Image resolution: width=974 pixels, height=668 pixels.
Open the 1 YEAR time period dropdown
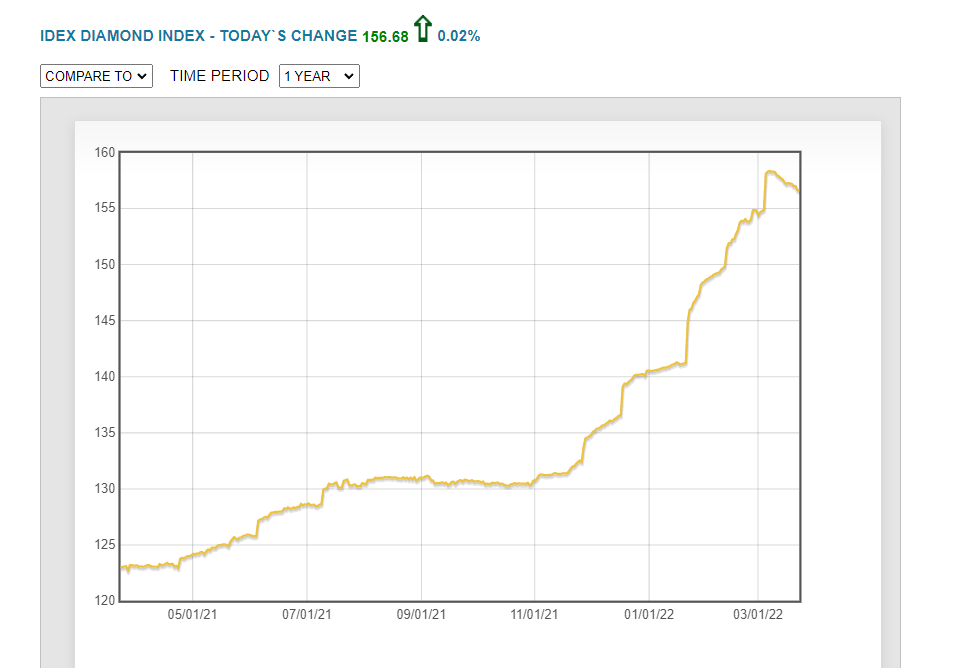click(319, 76)
